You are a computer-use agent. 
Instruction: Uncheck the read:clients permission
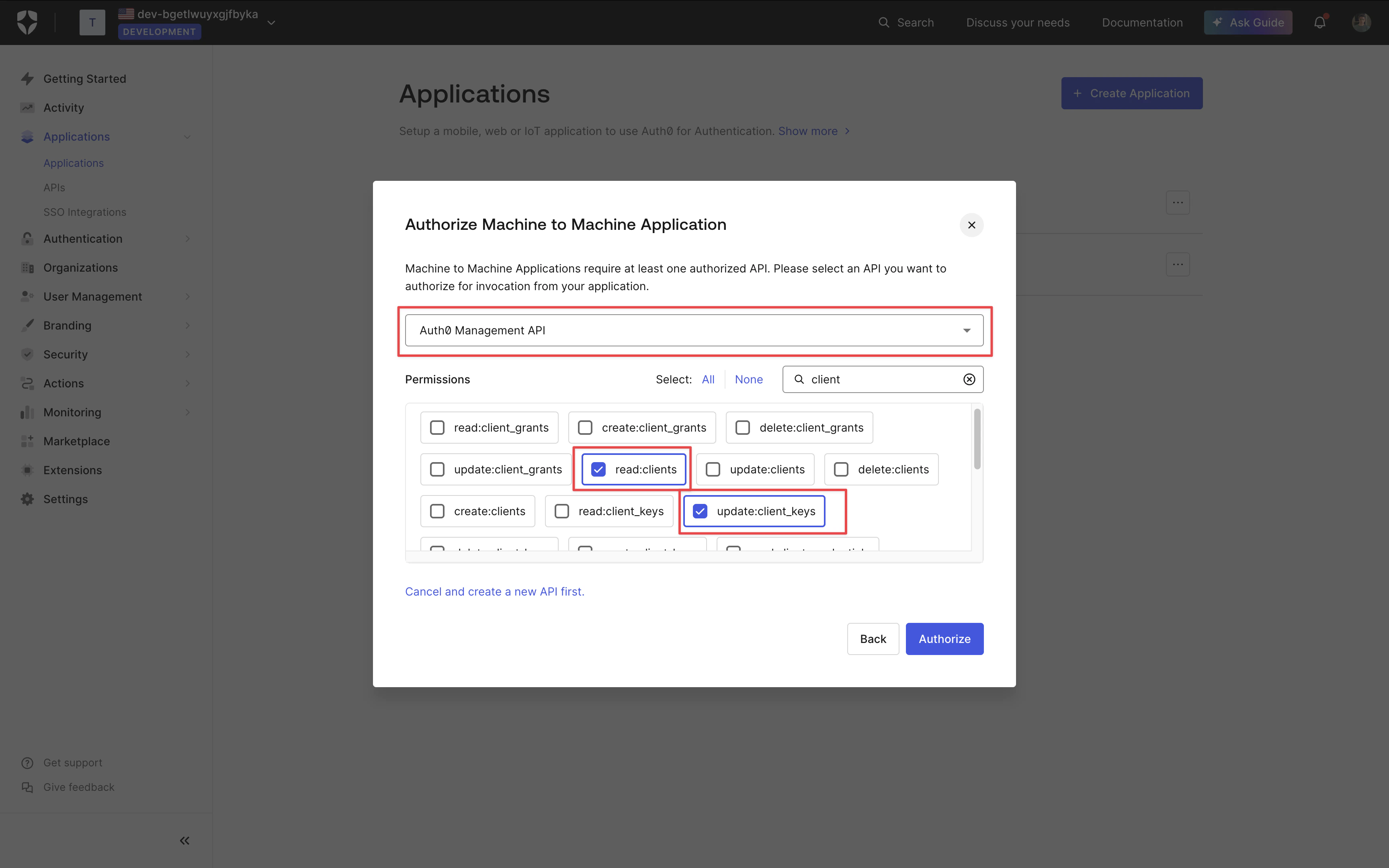(x=598, y=470)
